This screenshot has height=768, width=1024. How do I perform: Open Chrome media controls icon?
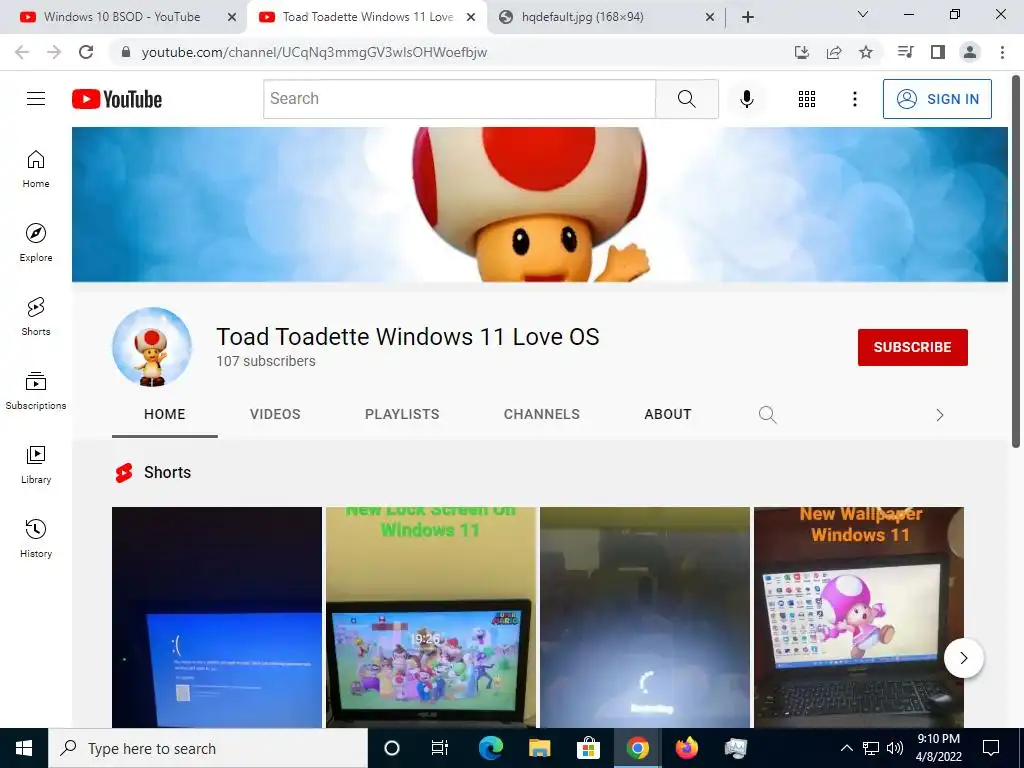pos(905,52)
